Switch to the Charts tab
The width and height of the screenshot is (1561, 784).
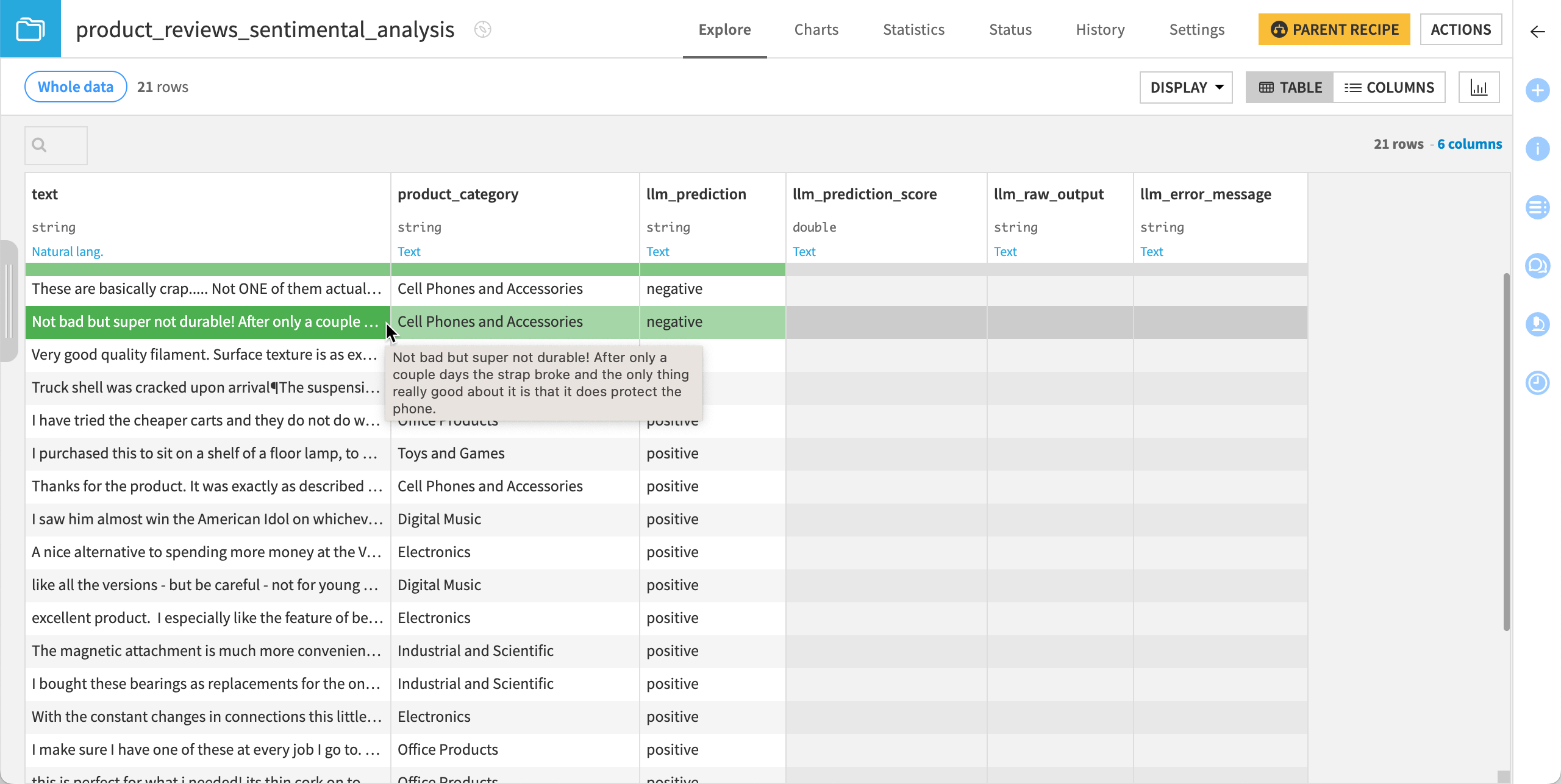pos(816,29)
